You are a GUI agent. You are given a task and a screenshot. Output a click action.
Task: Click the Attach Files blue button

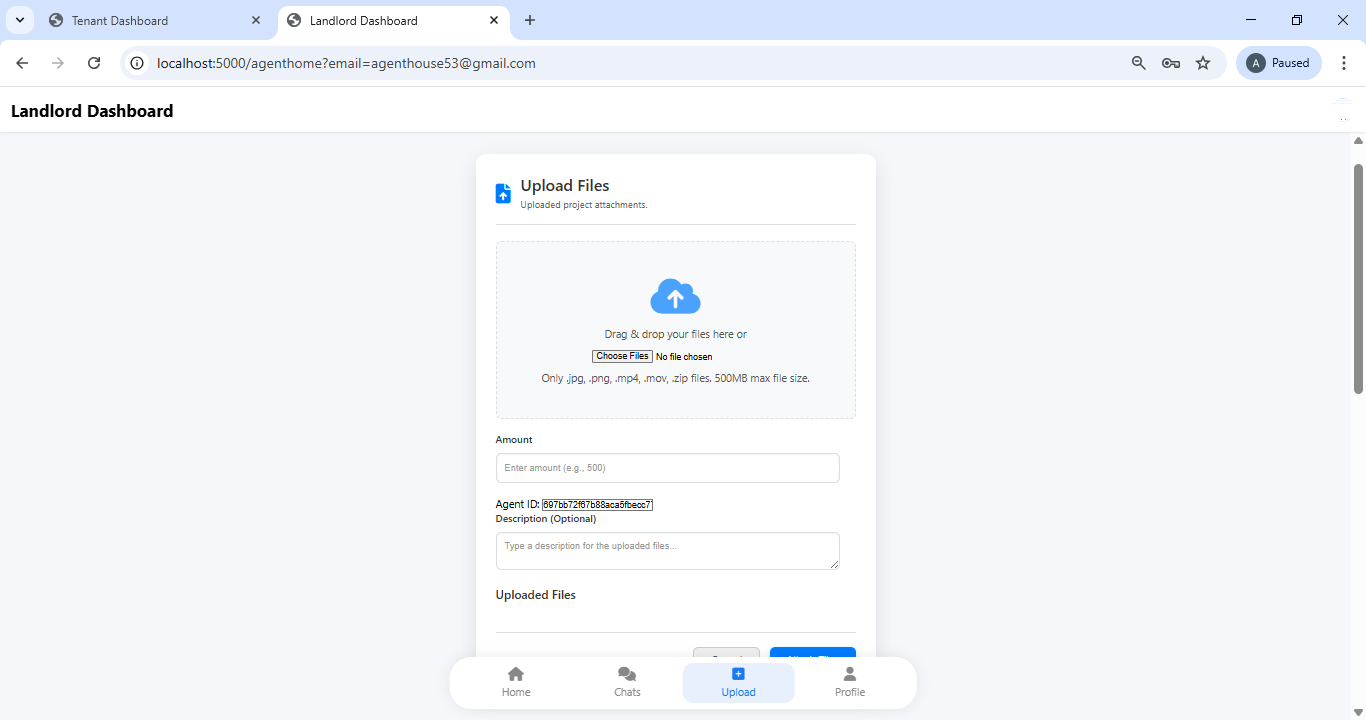[x=812, y=658]
